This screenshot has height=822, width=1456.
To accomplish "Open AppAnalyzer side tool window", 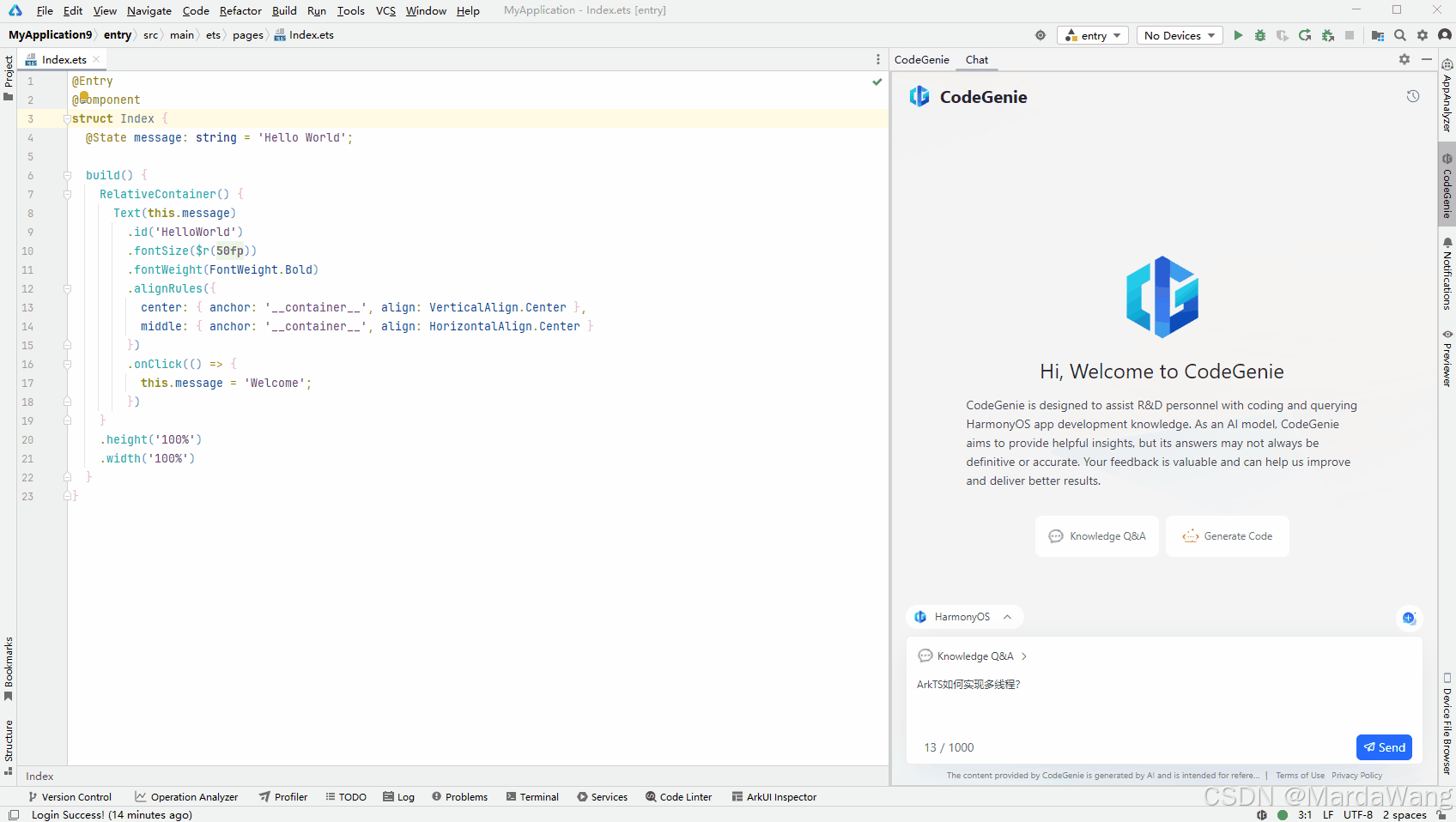I will [x=1447, y=96].
